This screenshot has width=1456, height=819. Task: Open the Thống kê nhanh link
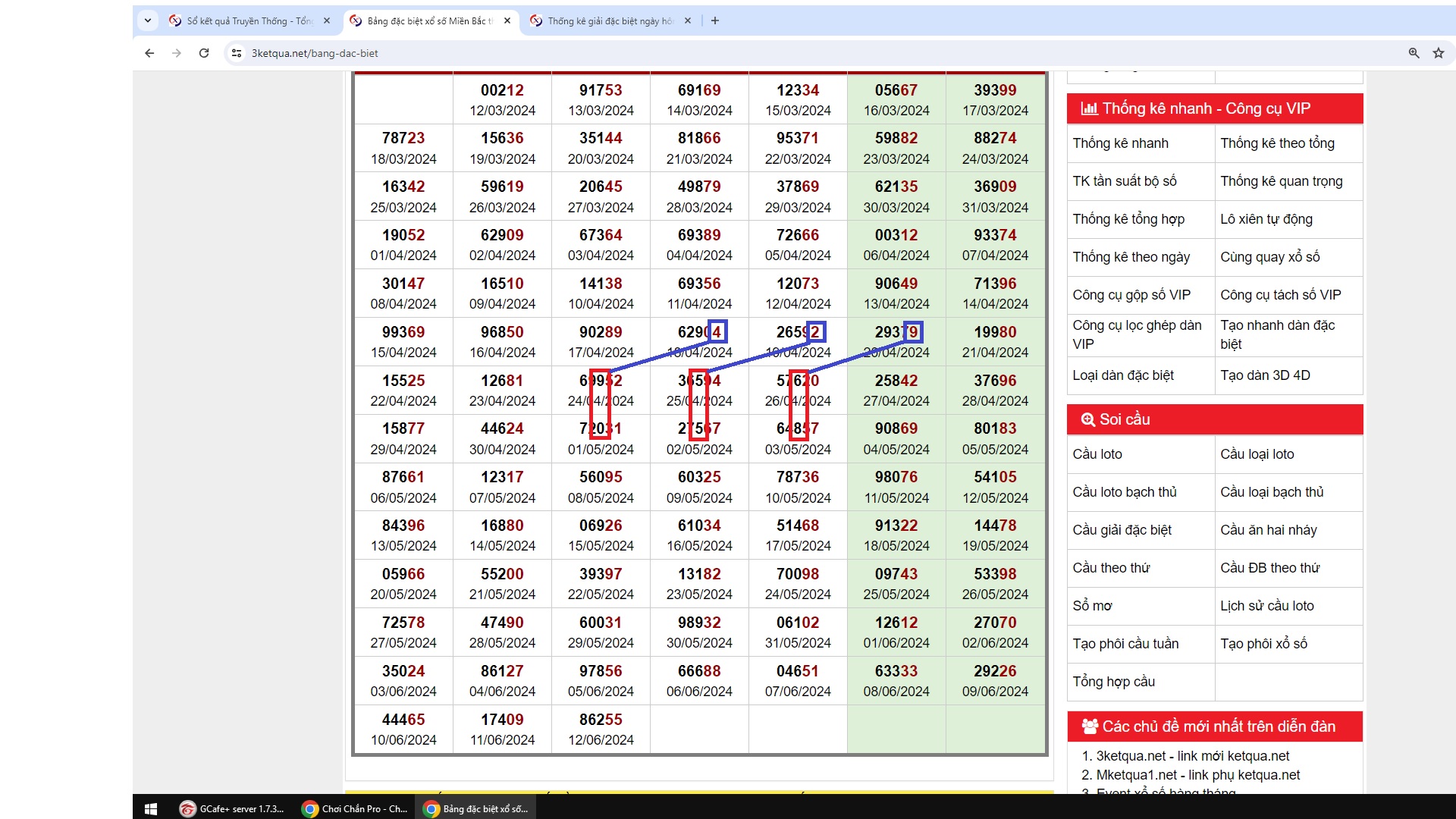1120,143
